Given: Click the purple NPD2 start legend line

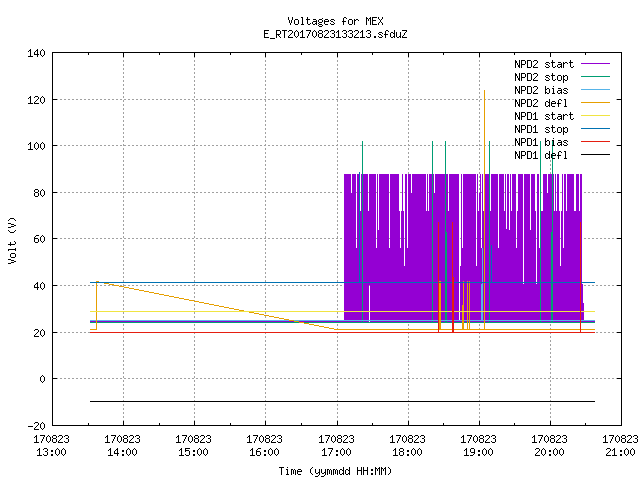Looking at the screenshot, I should (x=596, y=64).
